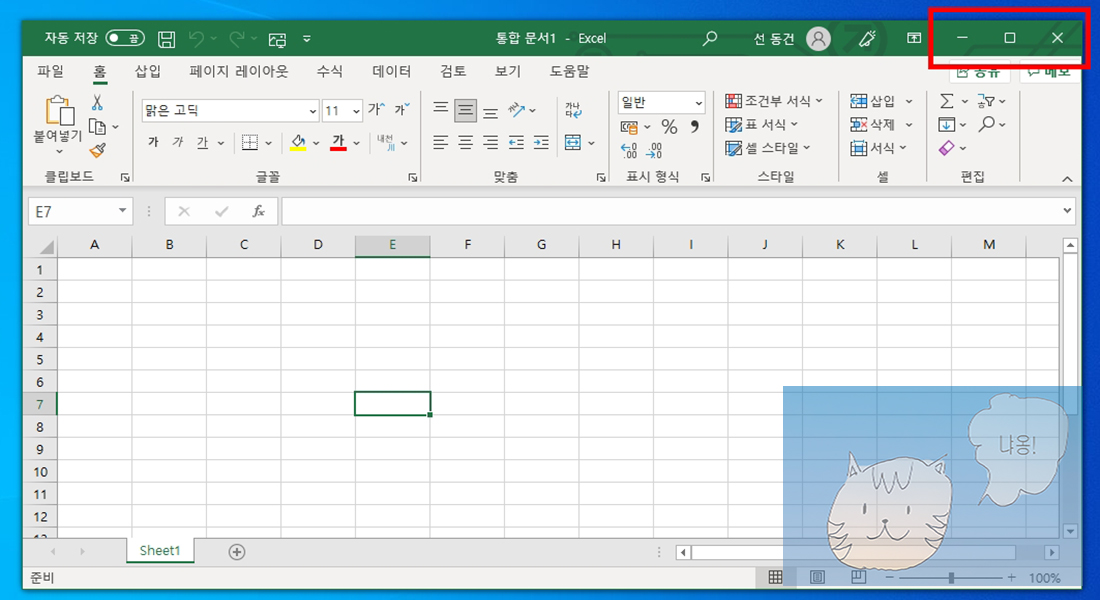Viewport: 1100px width, 600px height.
Task: Click the find and select magnifier
Action: point(987,124)
